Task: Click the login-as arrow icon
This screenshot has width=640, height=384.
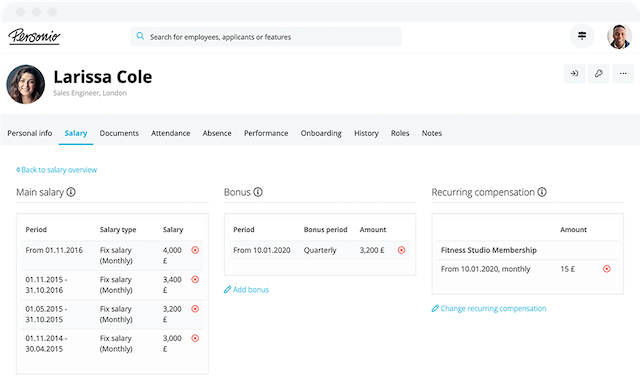Action: pyautogui.click(x=574, y=73)
